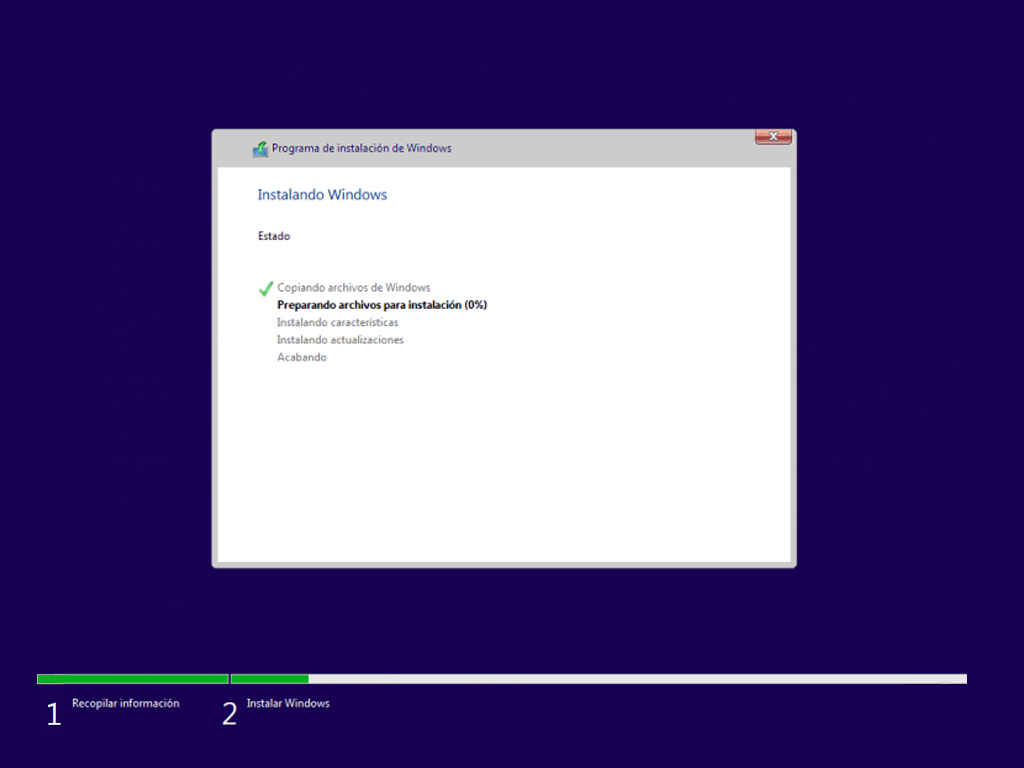Click the step number 2 indicator

click(229, 713)
